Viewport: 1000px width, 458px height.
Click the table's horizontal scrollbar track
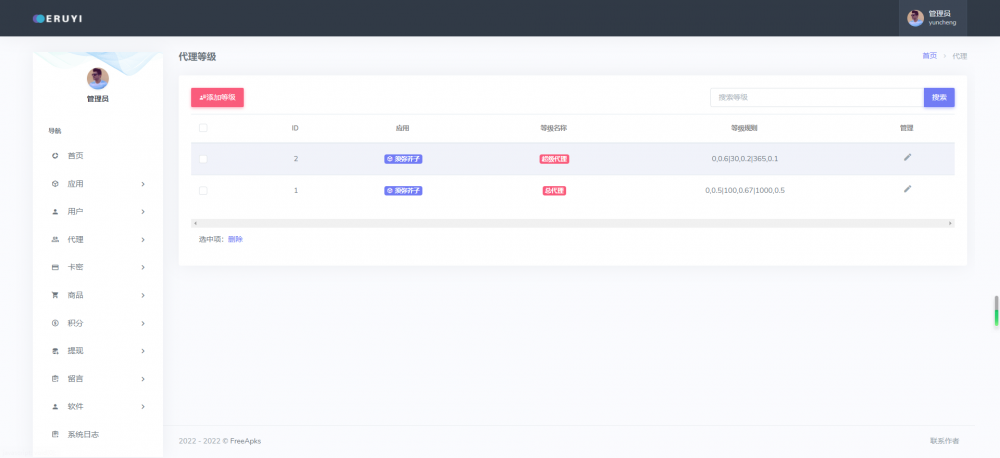click(x=572, y=223)
